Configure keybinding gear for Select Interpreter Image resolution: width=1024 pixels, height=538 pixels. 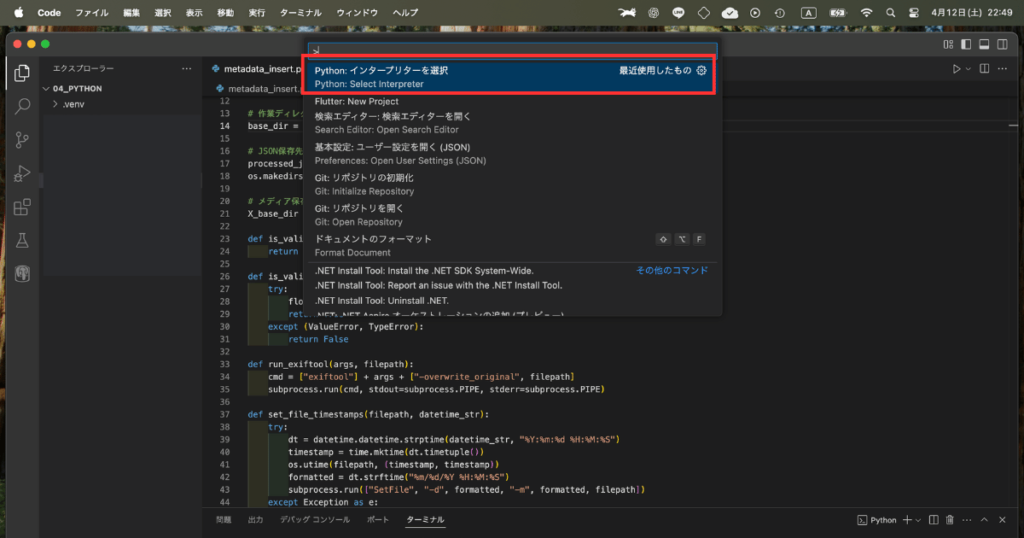click(701, 71)
